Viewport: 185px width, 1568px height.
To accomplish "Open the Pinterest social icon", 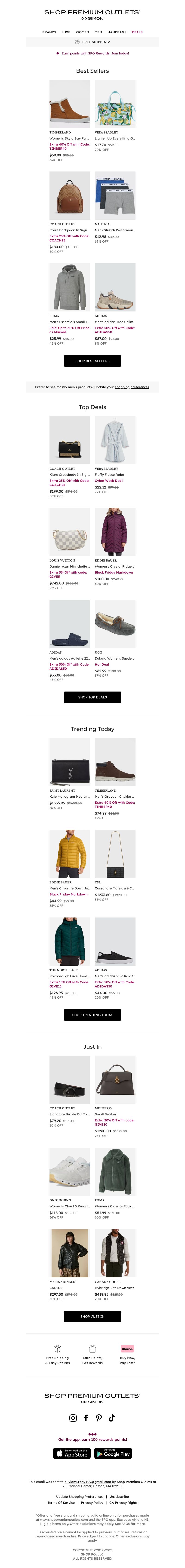I will coord(99,1418).
